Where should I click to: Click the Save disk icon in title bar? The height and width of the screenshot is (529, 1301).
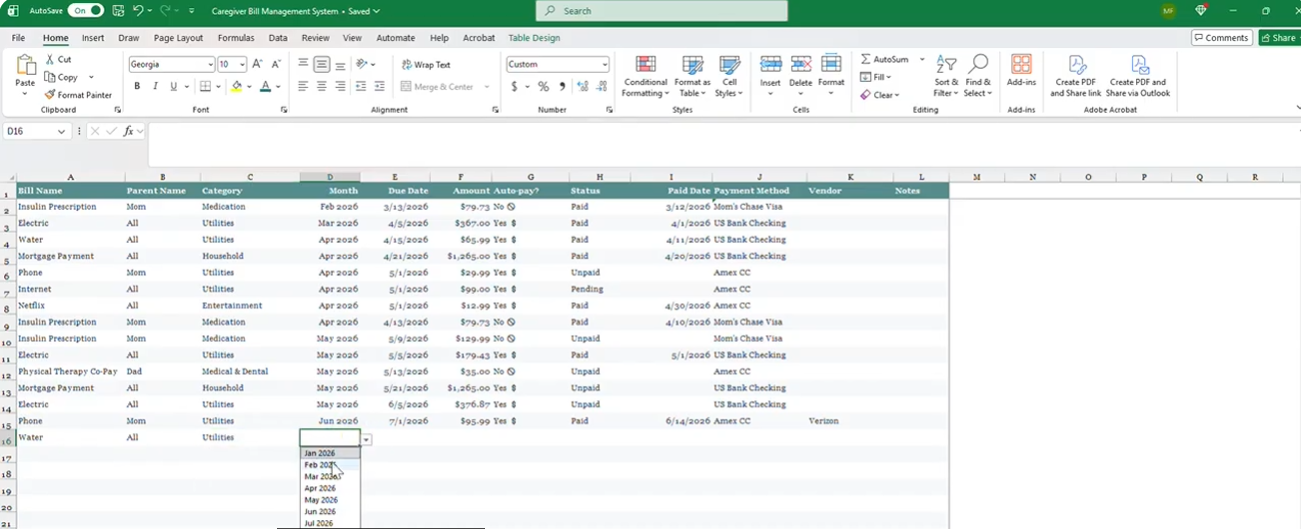[118, 11]
